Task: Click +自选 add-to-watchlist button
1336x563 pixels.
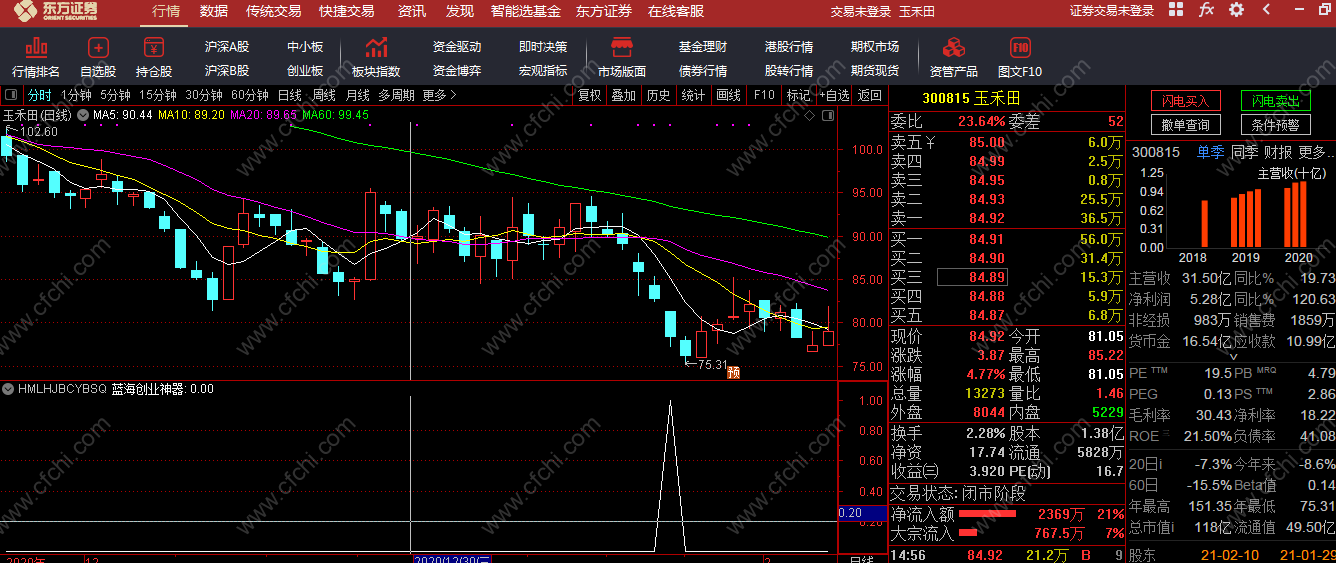Action: click(x=834, y=95)
